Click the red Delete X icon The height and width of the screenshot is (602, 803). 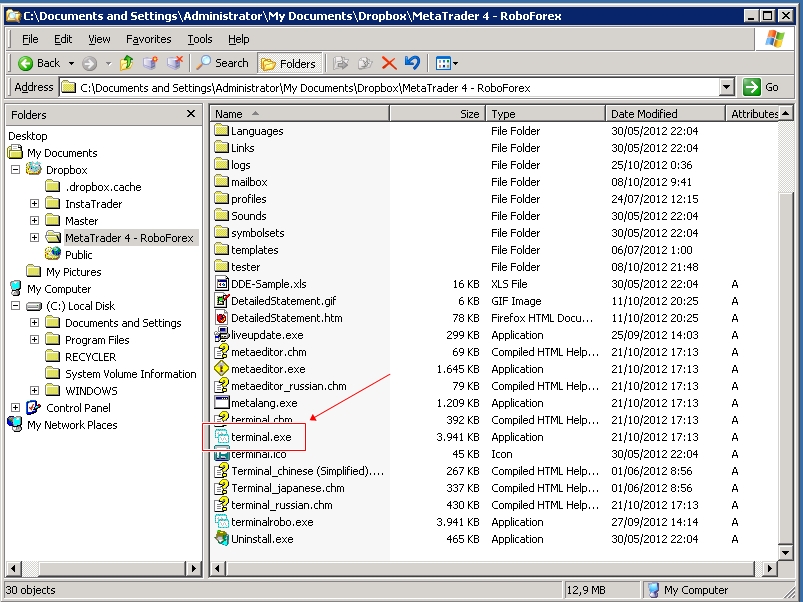[x=389, y=63]
